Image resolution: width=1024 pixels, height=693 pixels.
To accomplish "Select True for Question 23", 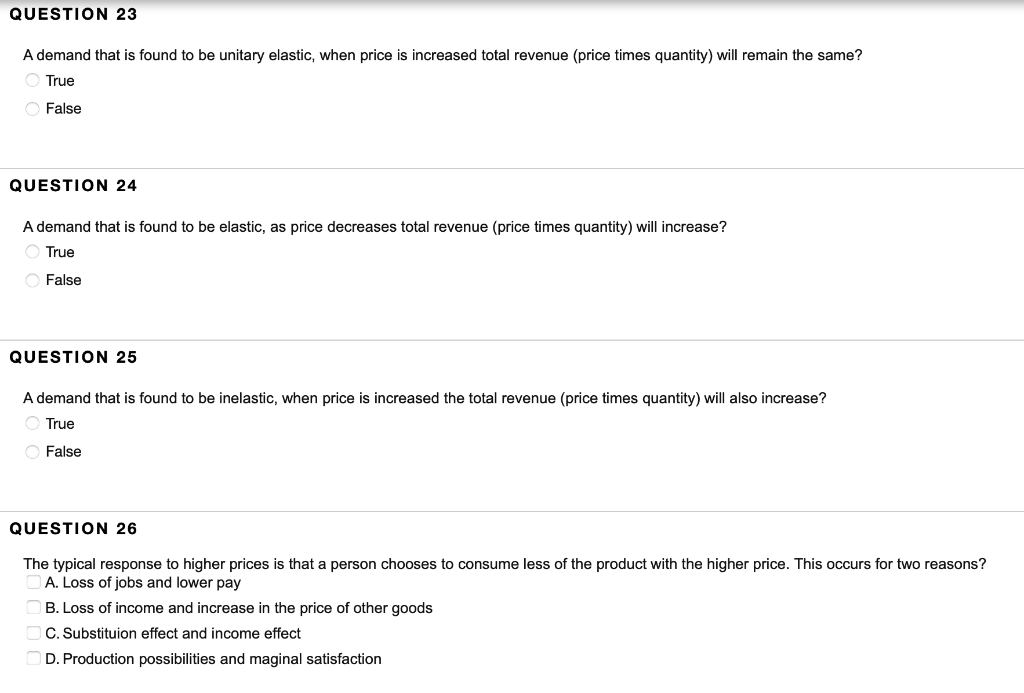I will [32, 80].
